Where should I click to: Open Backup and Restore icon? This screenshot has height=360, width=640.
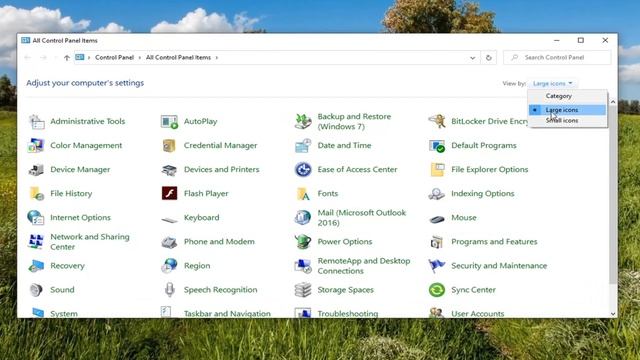[303, 122]
